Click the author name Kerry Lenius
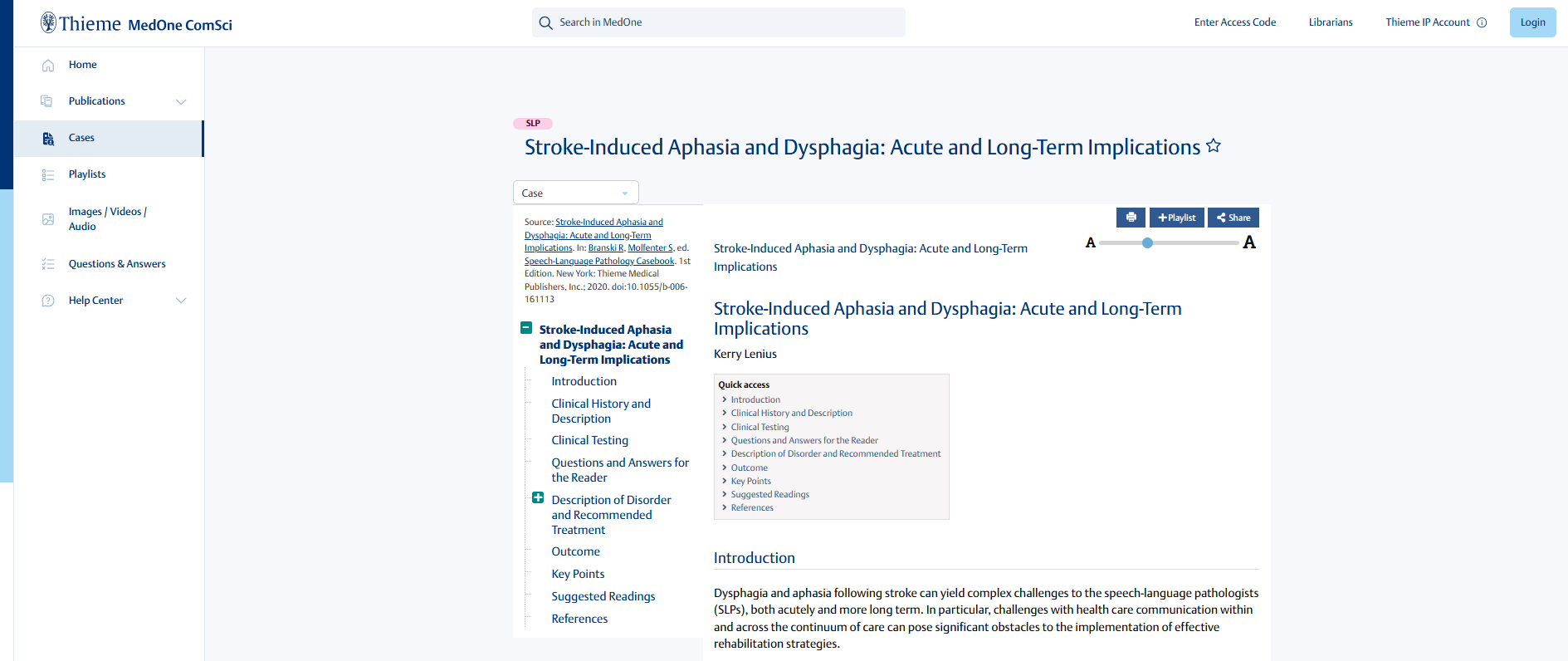The height and width of the screenshot is (661, 1568). coord(745,354)
